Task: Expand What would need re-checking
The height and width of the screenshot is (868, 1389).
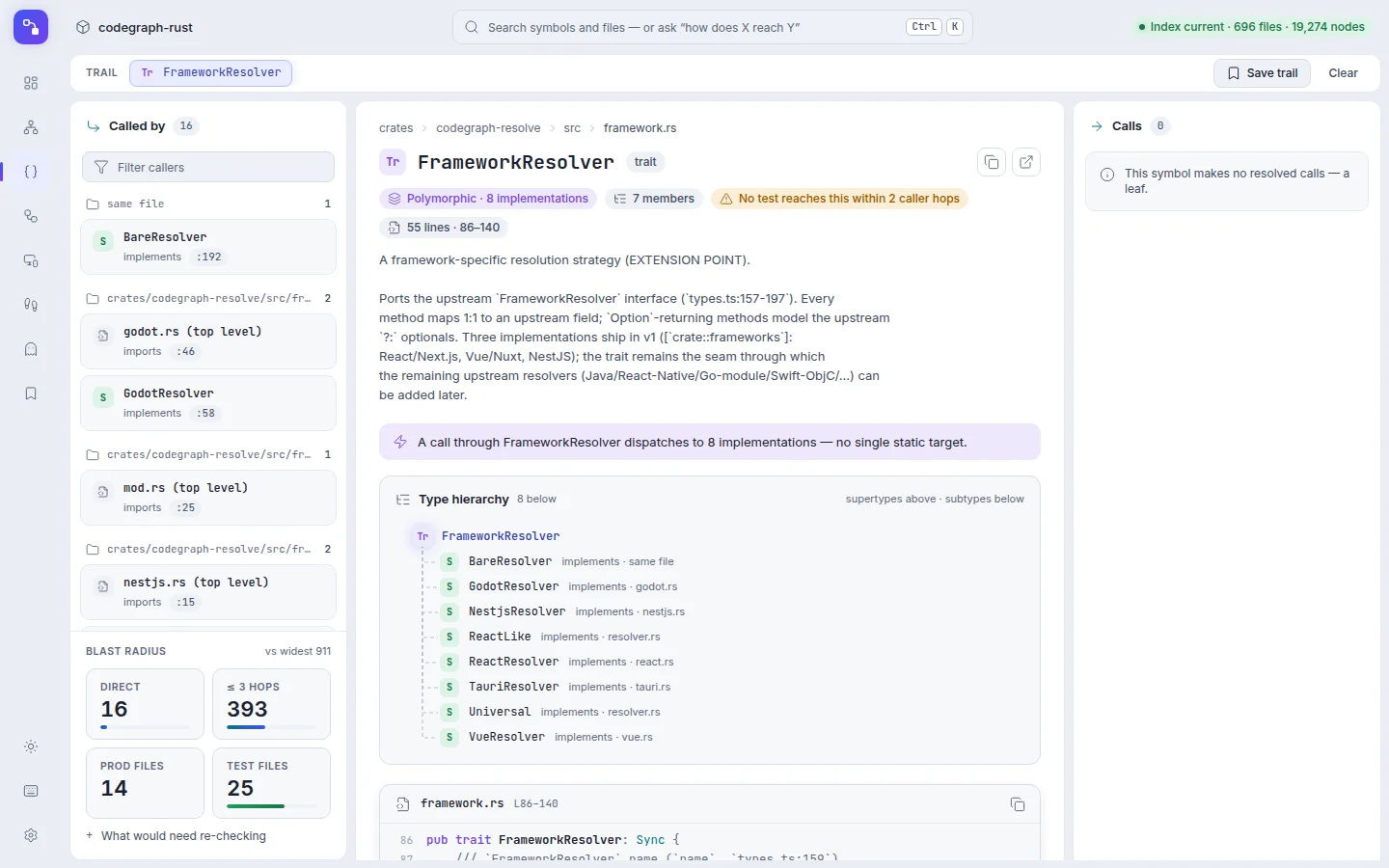Action: (177, 836)
